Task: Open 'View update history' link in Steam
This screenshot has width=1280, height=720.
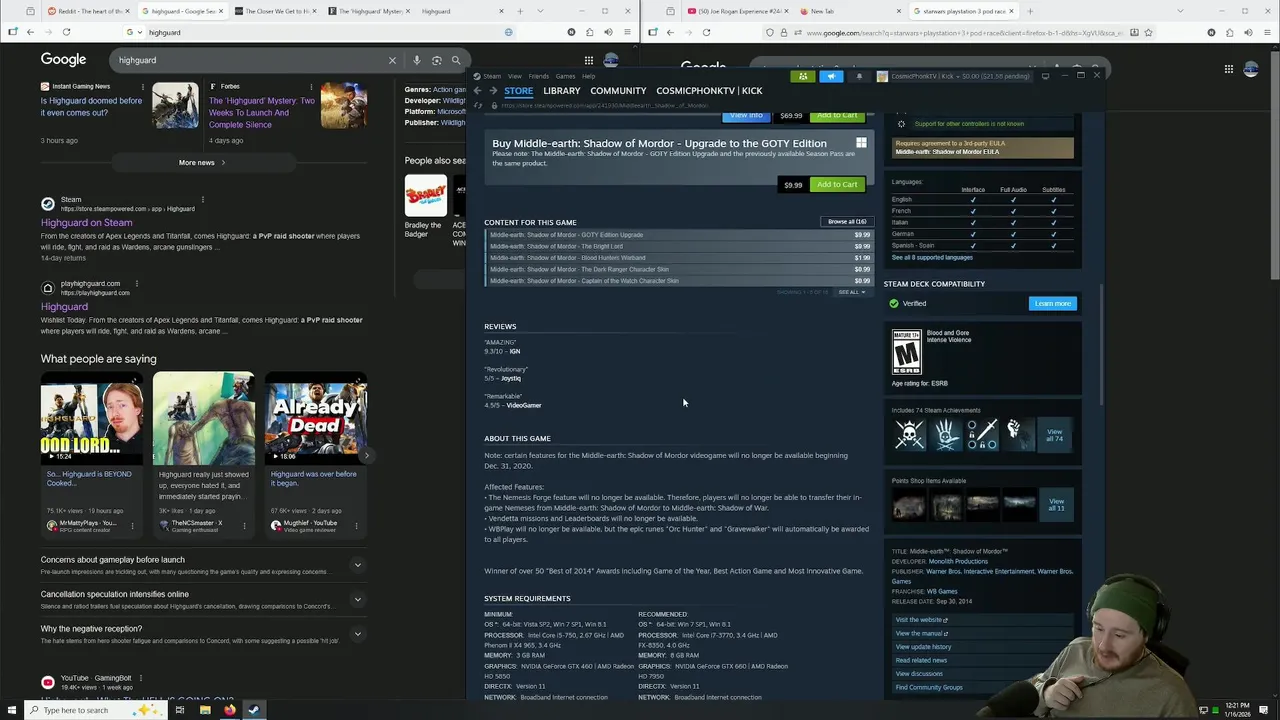Action: pyautogui.click(x=923, y=647)
